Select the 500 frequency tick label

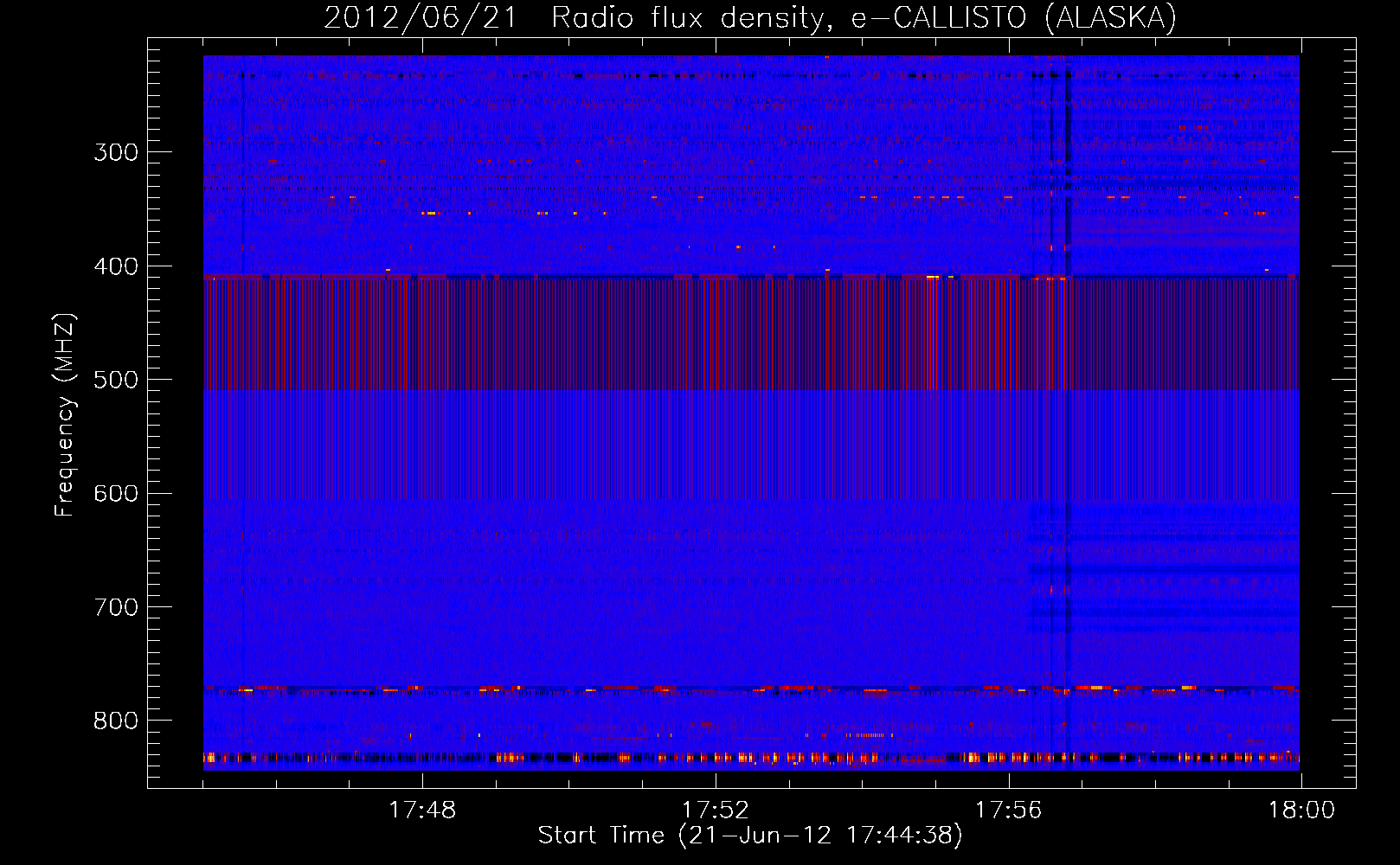pyautogui.click(x=116, y=380)
